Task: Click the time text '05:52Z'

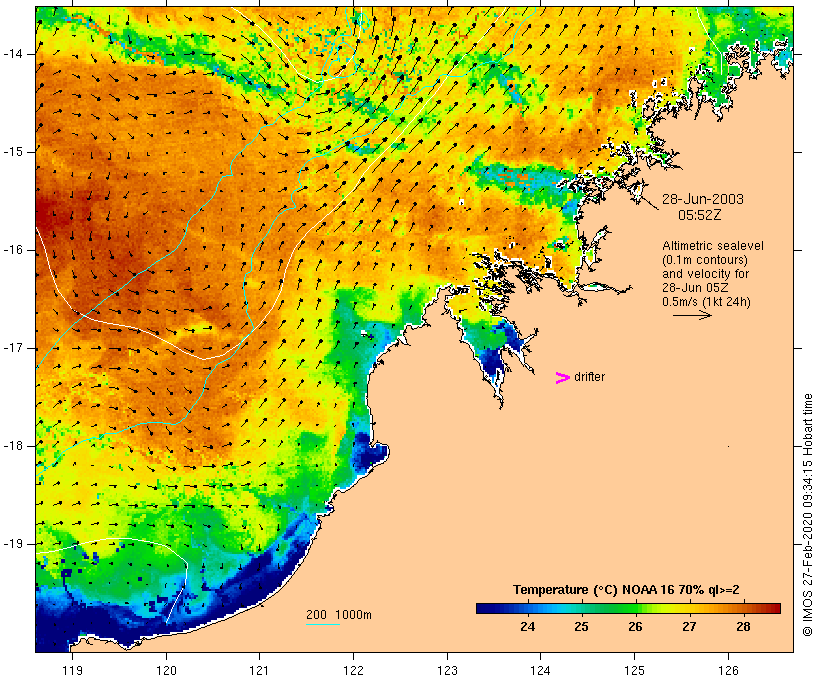Action: click(x=700, y=215)
